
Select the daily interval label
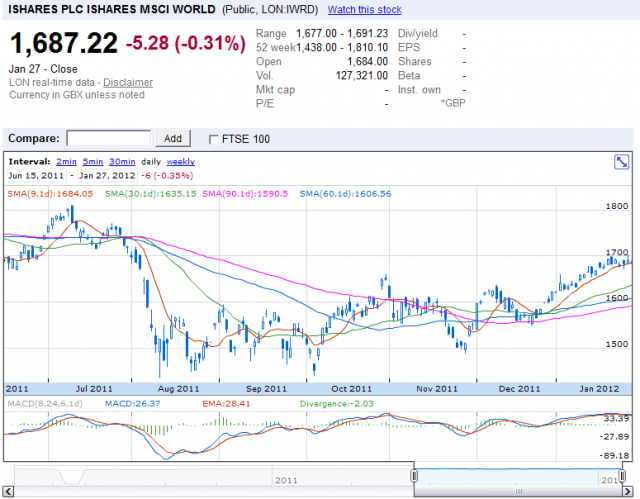pyautogui.click(x=151, y=162)
